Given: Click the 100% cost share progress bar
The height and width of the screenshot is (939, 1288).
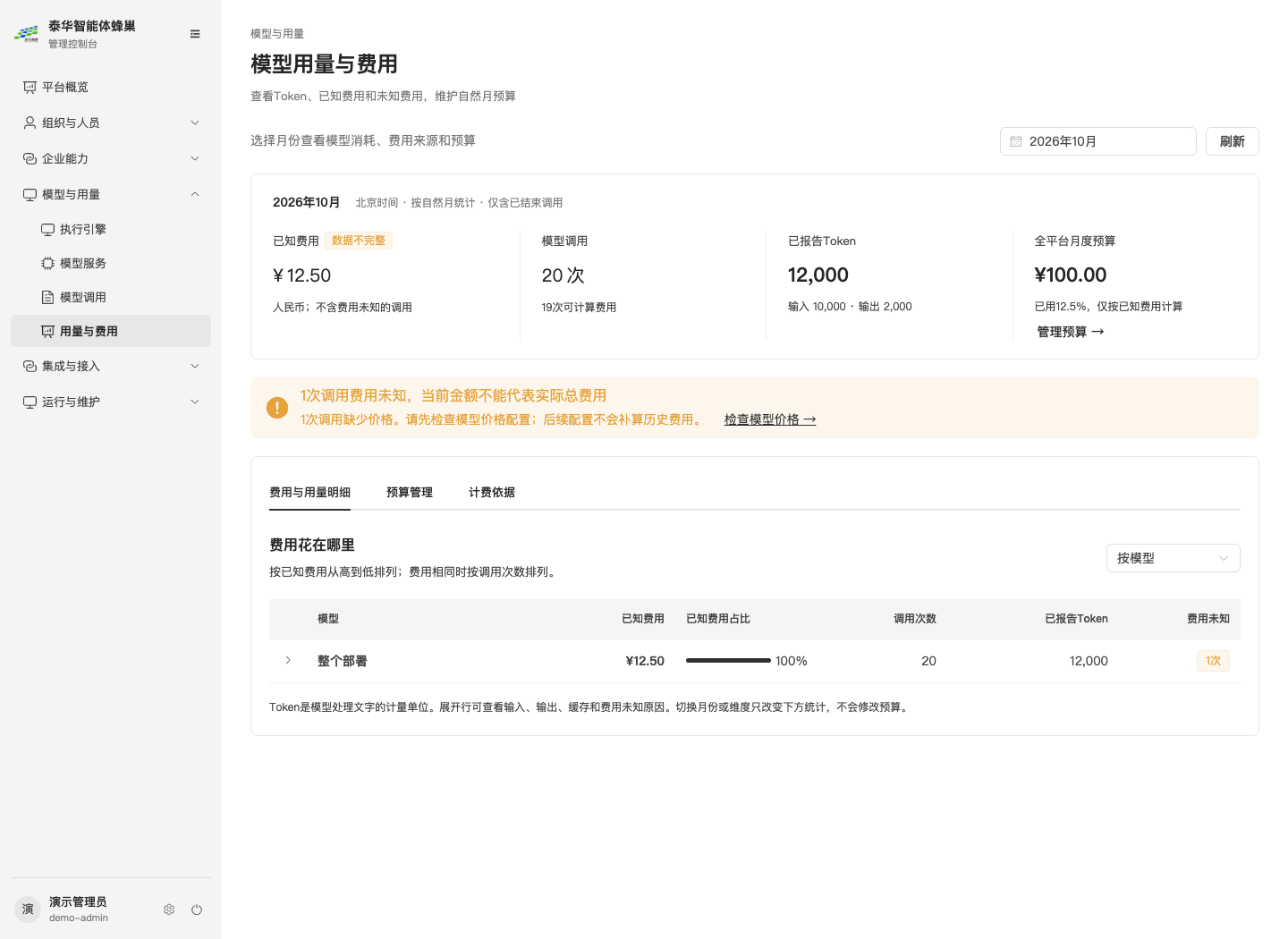Looking at the screenshot, I should (x=728, y=661).
